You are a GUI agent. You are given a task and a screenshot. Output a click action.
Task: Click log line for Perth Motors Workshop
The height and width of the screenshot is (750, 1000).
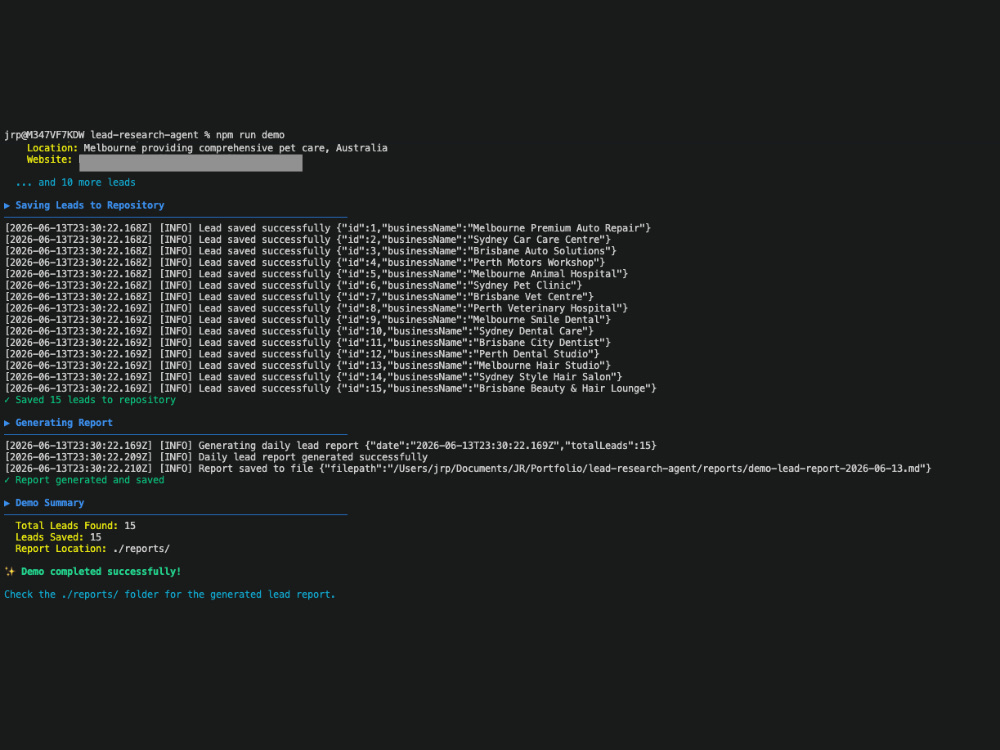click(305, 263)
